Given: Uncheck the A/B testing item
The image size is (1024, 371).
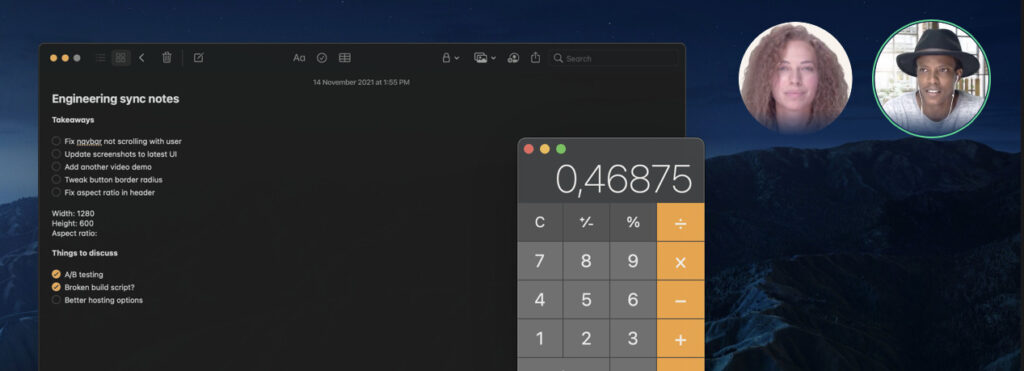Looking at the screenshot, I should click(x=56, y=274).
